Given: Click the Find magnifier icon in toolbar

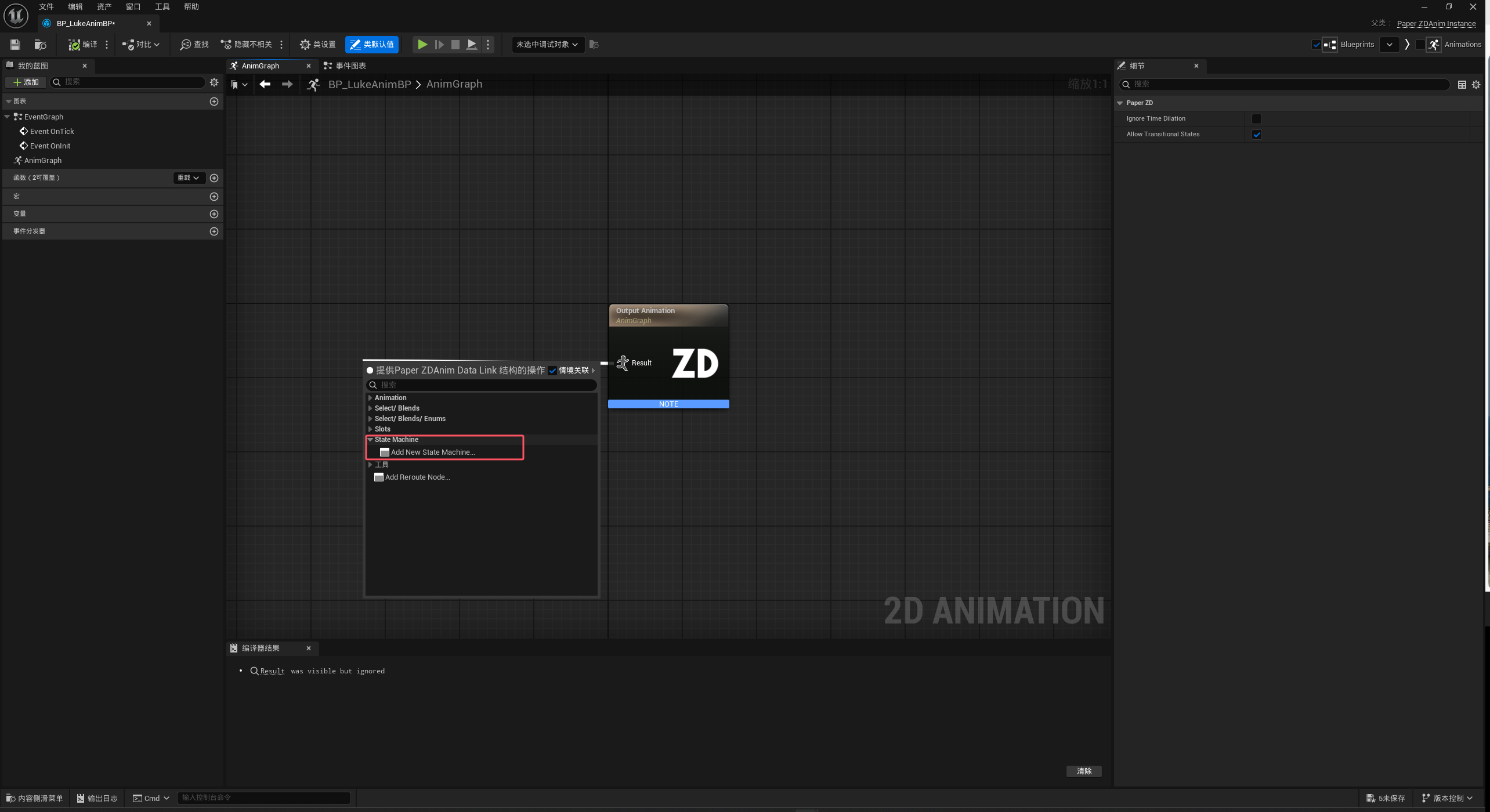Looking at the screenshot, I should pyautogui.click(x=185, y=45).
